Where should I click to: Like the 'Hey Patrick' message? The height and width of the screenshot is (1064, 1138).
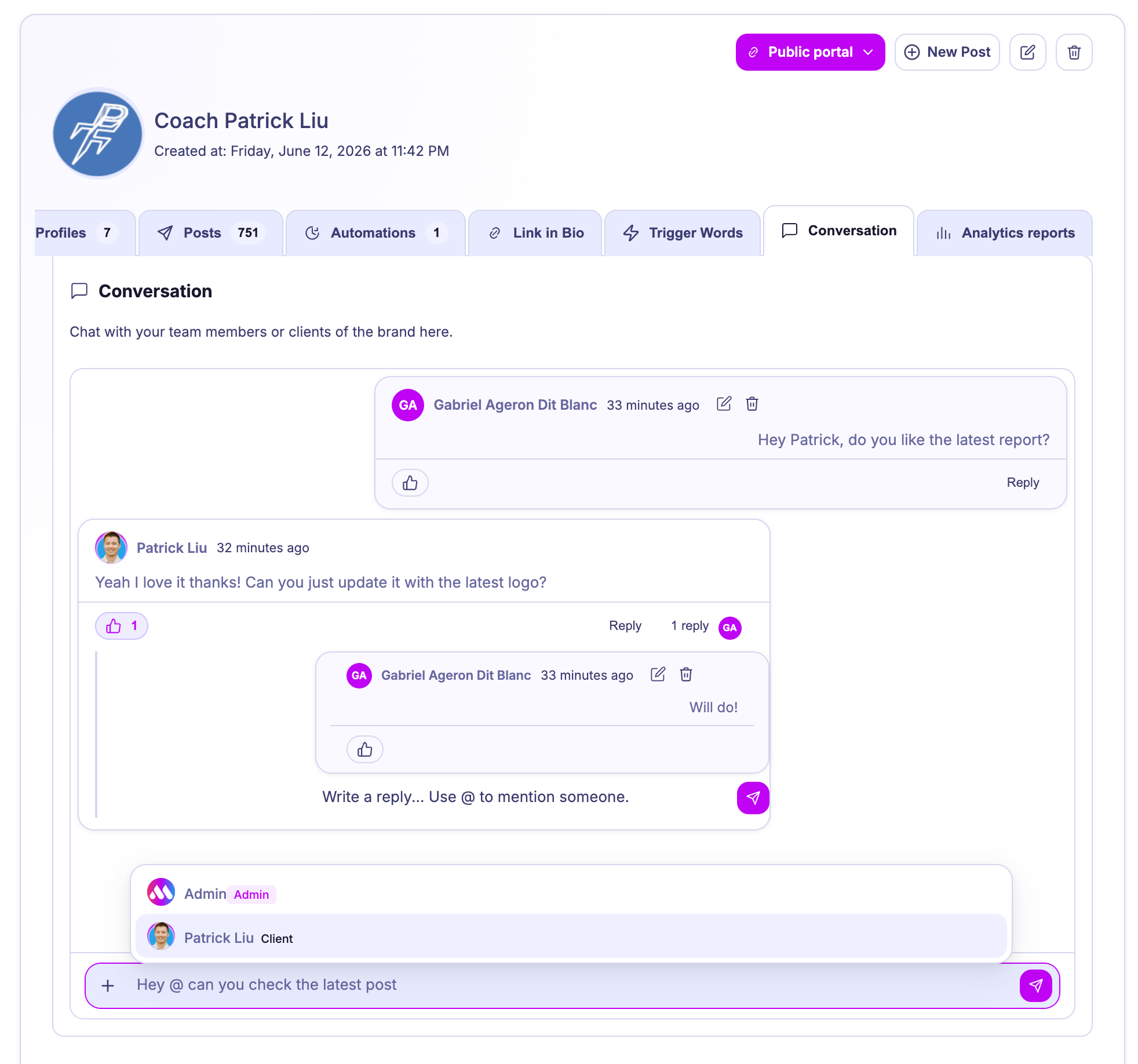pos(410,483)
